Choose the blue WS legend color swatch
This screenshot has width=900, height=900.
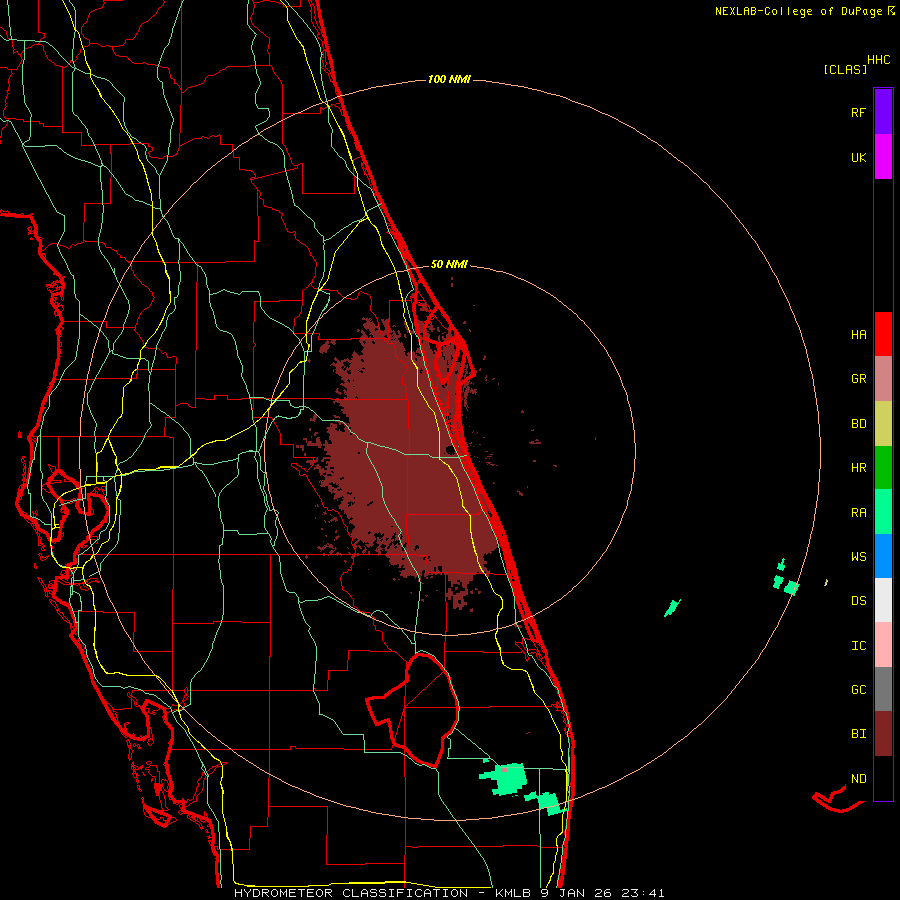883,556
